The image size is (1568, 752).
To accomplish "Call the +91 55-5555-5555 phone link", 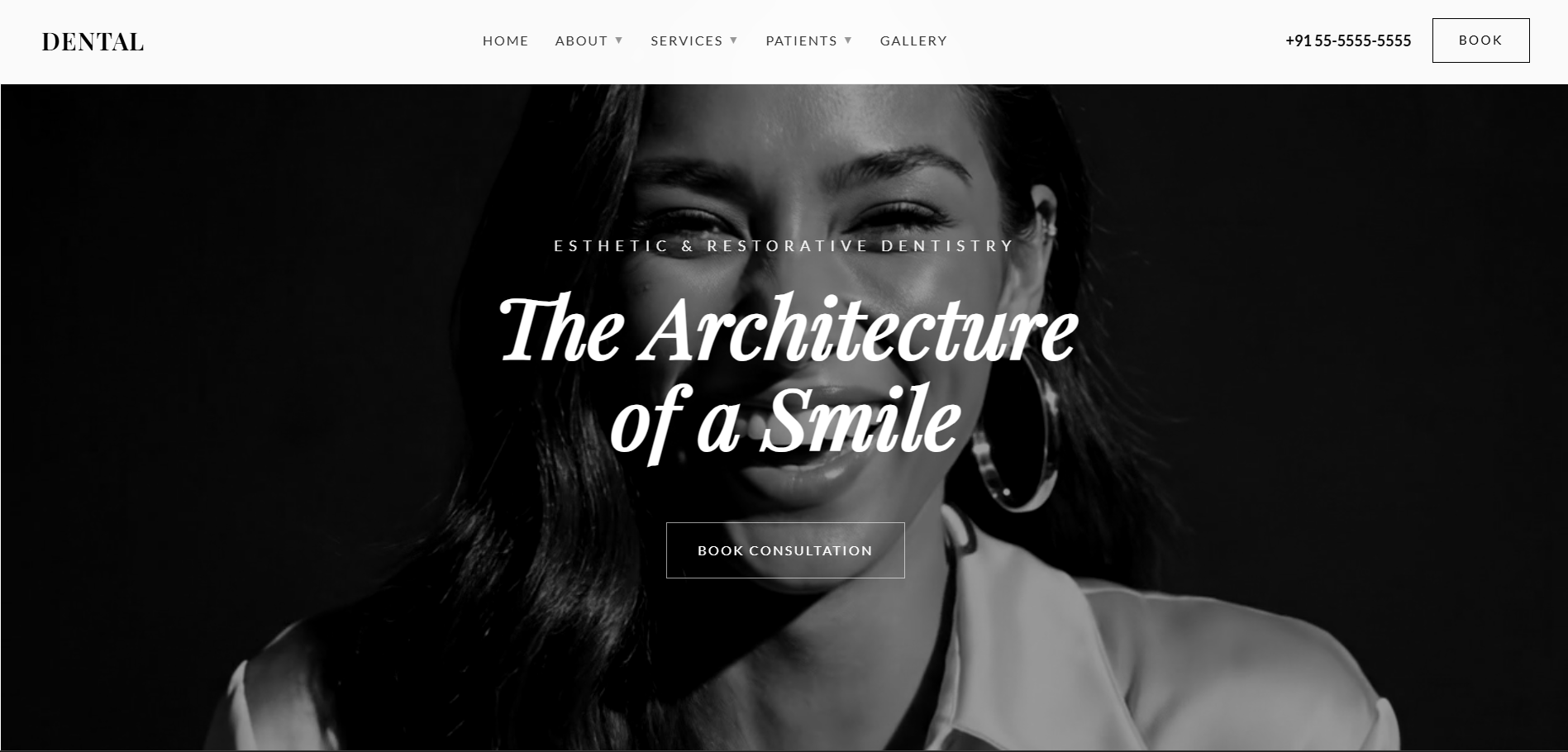I will point(1348,40).
